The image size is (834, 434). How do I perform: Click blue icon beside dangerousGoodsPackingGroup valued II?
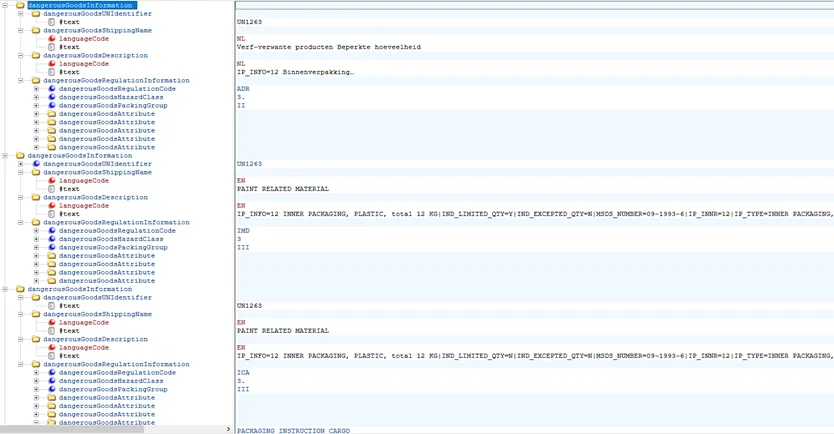52,105
